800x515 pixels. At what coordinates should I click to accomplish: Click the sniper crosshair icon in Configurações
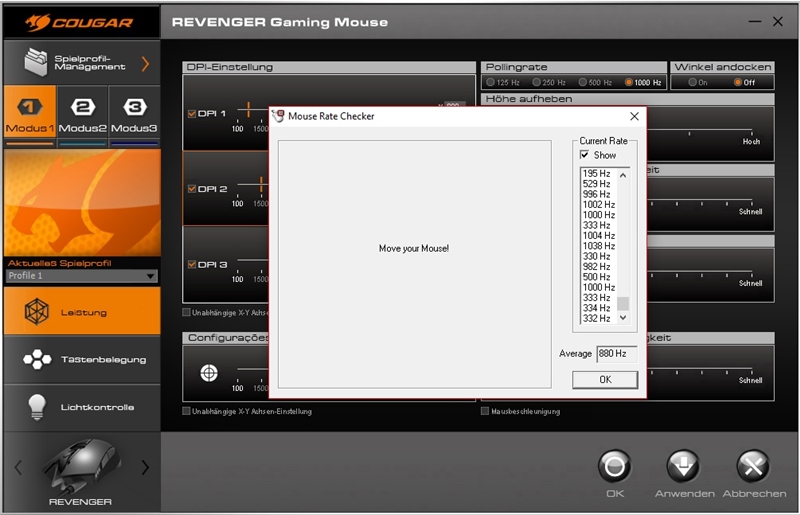[x=209, y=373]
